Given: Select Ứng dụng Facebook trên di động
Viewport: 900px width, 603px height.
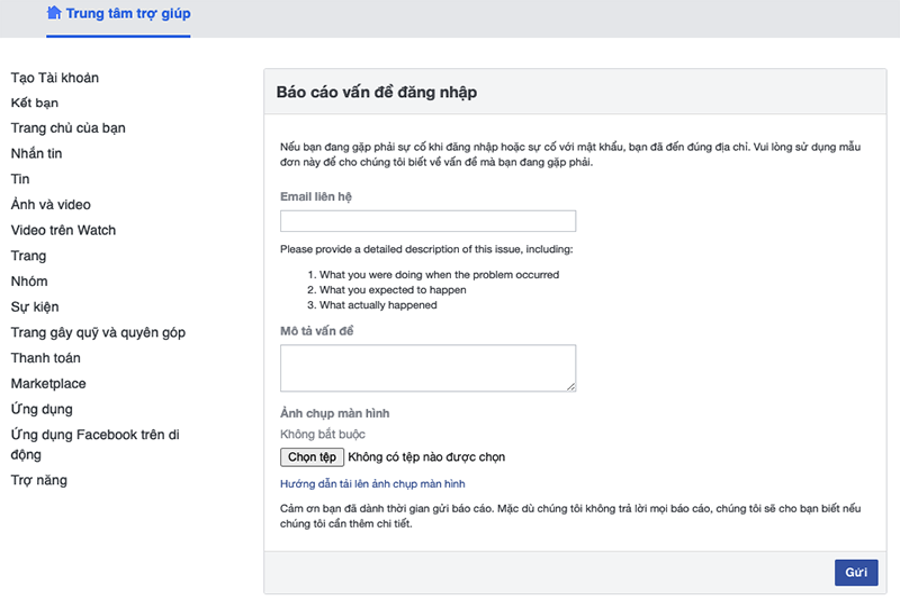Looking at the screenshot, I should click(95, 444).
